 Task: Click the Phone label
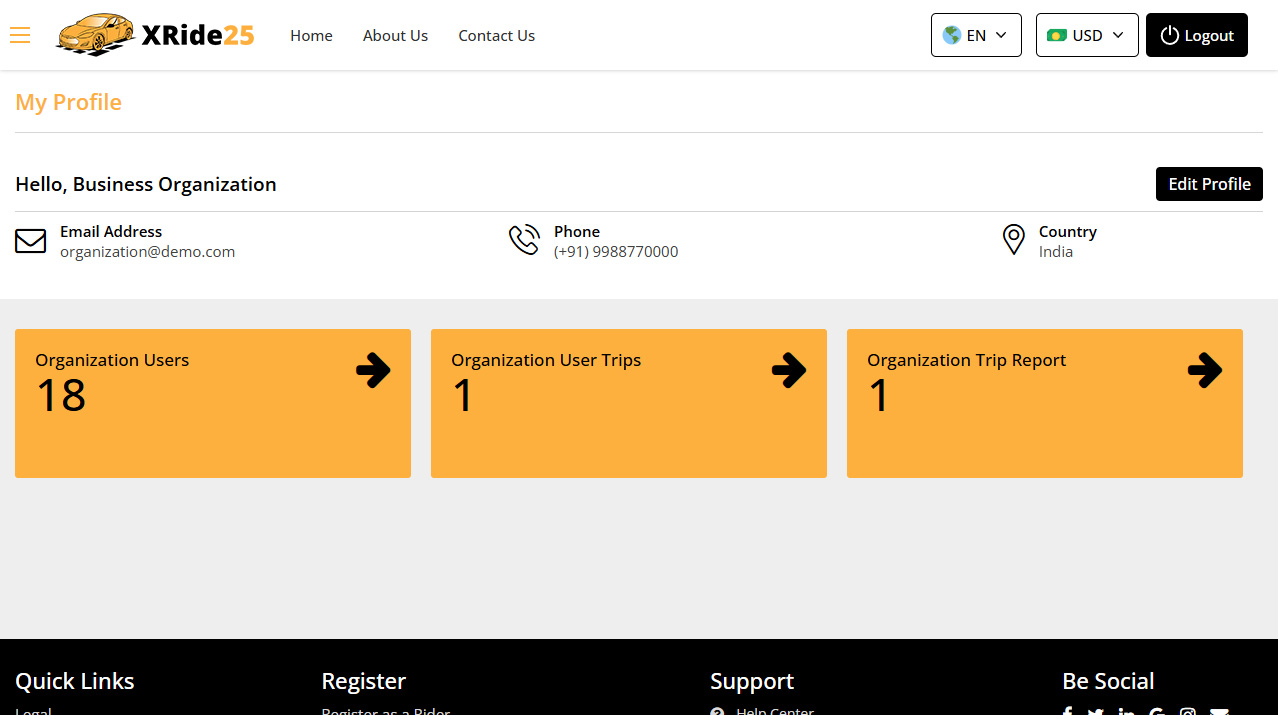577,231
